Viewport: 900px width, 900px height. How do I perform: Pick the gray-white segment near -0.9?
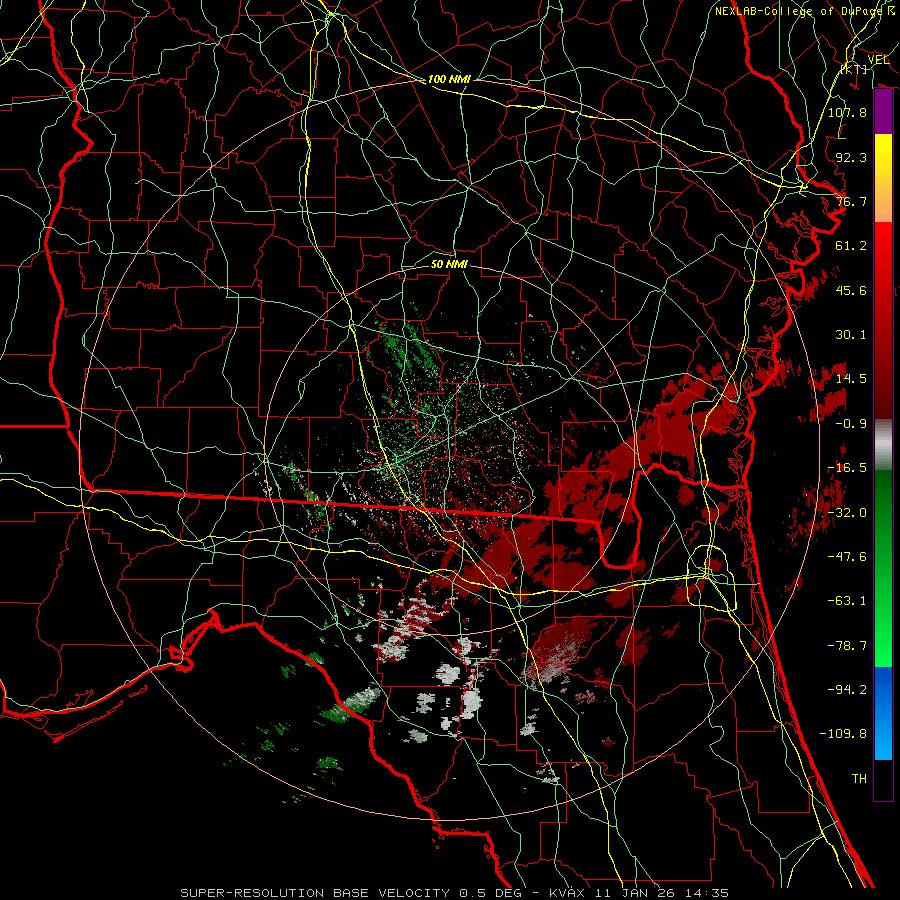pos(883,445)
